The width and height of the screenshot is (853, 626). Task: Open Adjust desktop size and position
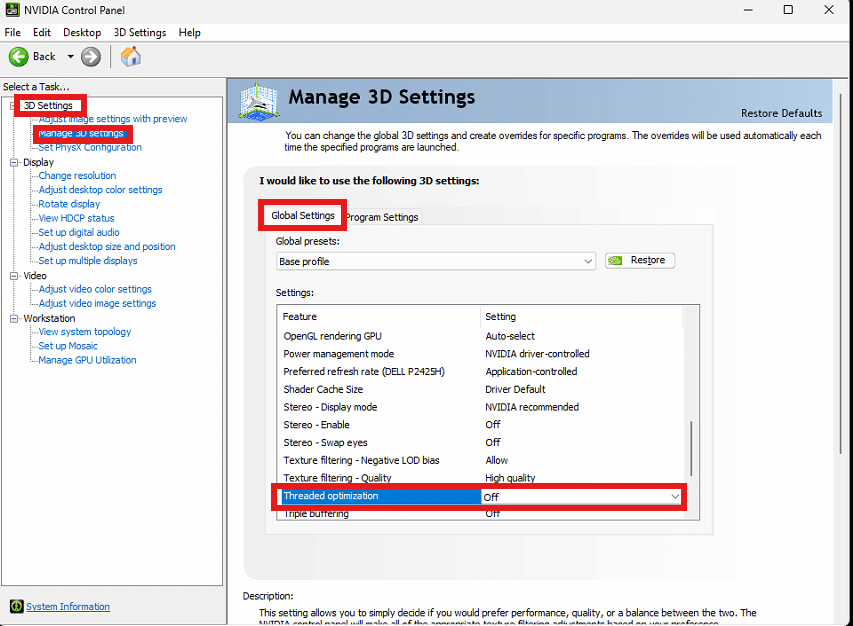tap(107, 246)
